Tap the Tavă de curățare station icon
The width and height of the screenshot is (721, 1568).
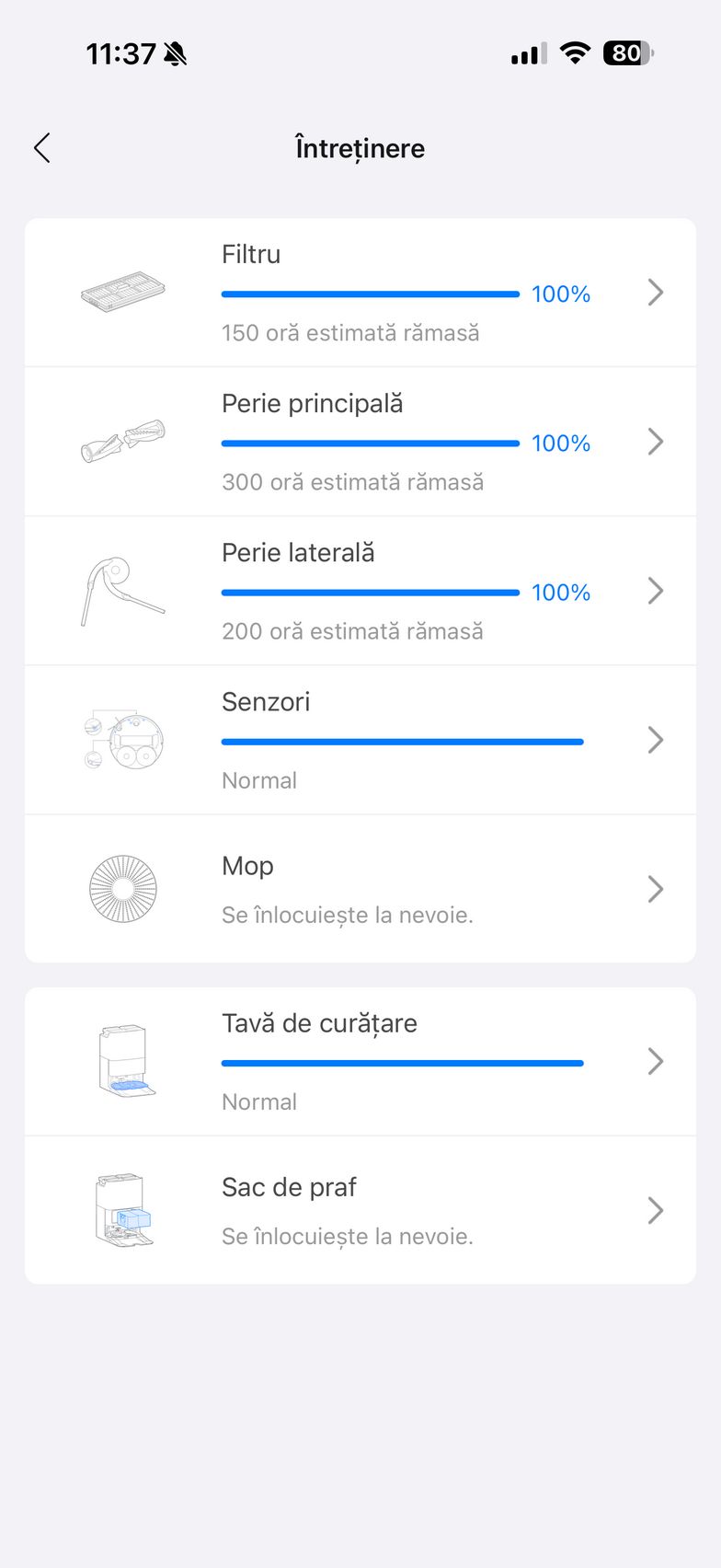click(126, 1061)
